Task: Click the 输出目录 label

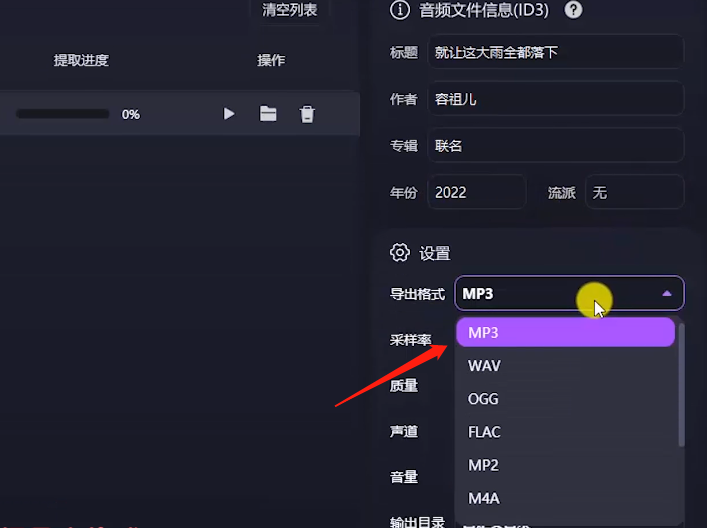Action: point(418,522)
